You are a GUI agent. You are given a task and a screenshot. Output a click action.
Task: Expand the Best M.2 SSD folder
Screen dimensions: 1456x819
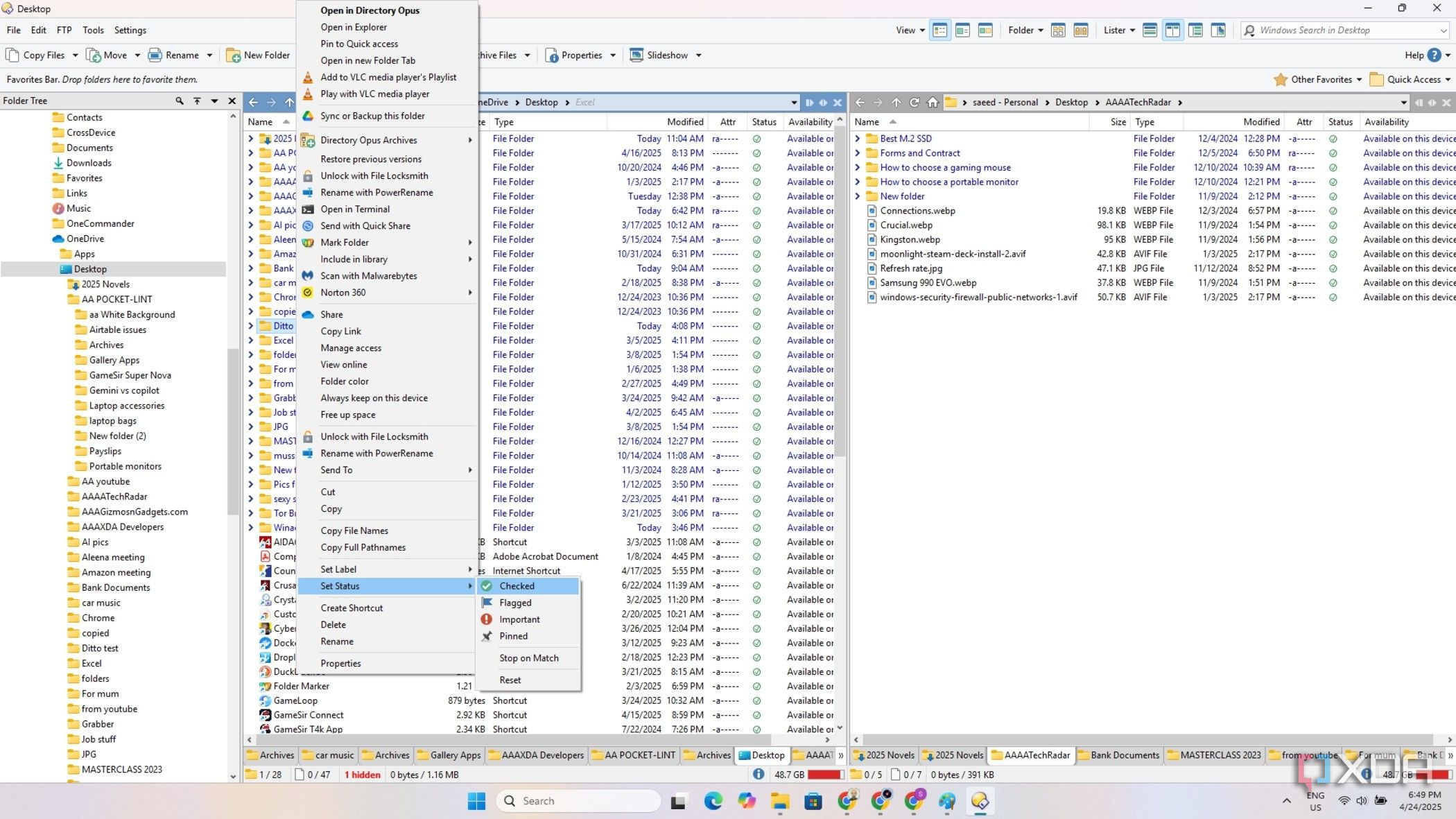858,139
